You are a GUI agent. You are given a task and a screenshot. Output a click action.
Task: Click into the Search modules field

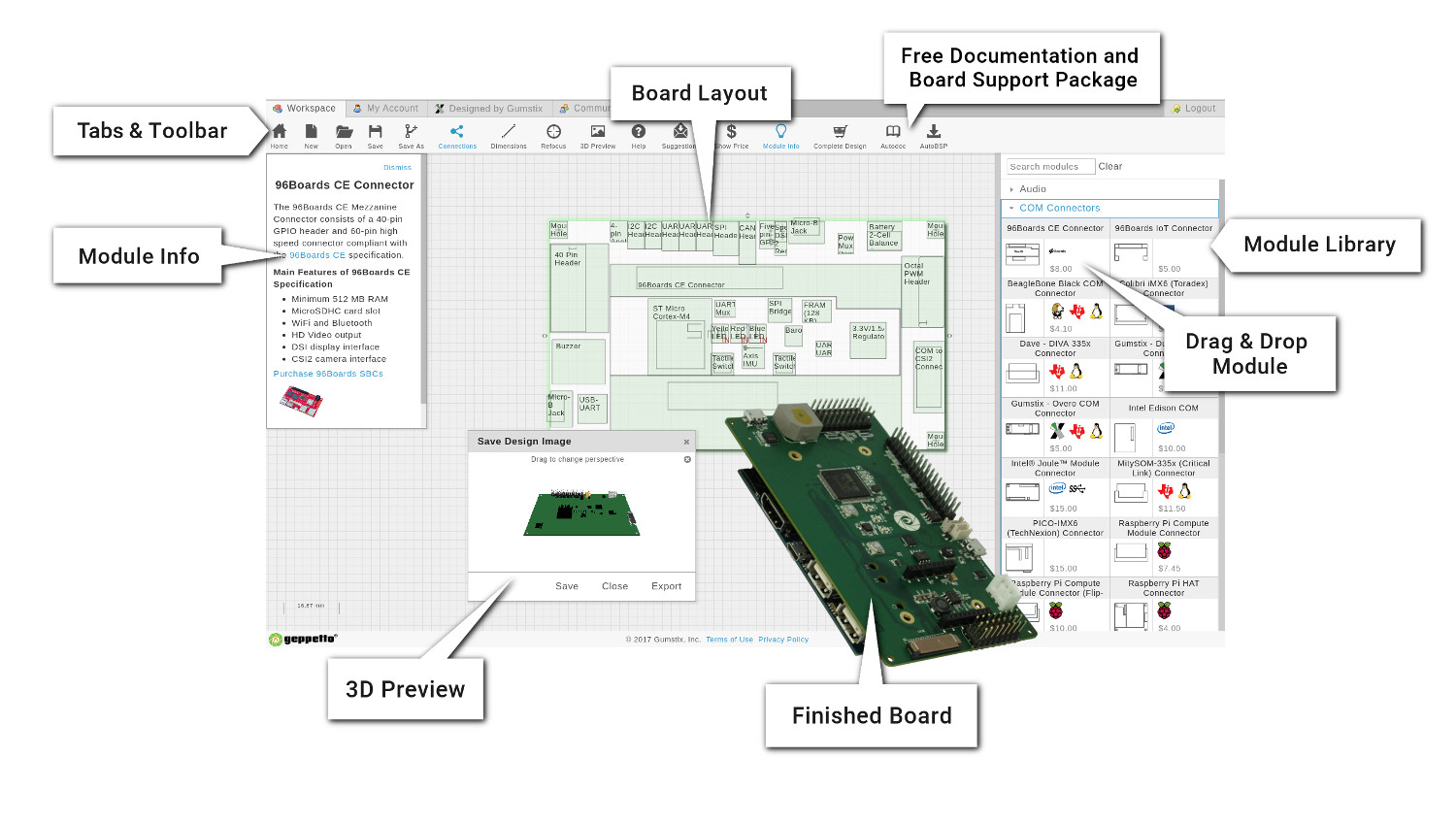pos(1051,167)
